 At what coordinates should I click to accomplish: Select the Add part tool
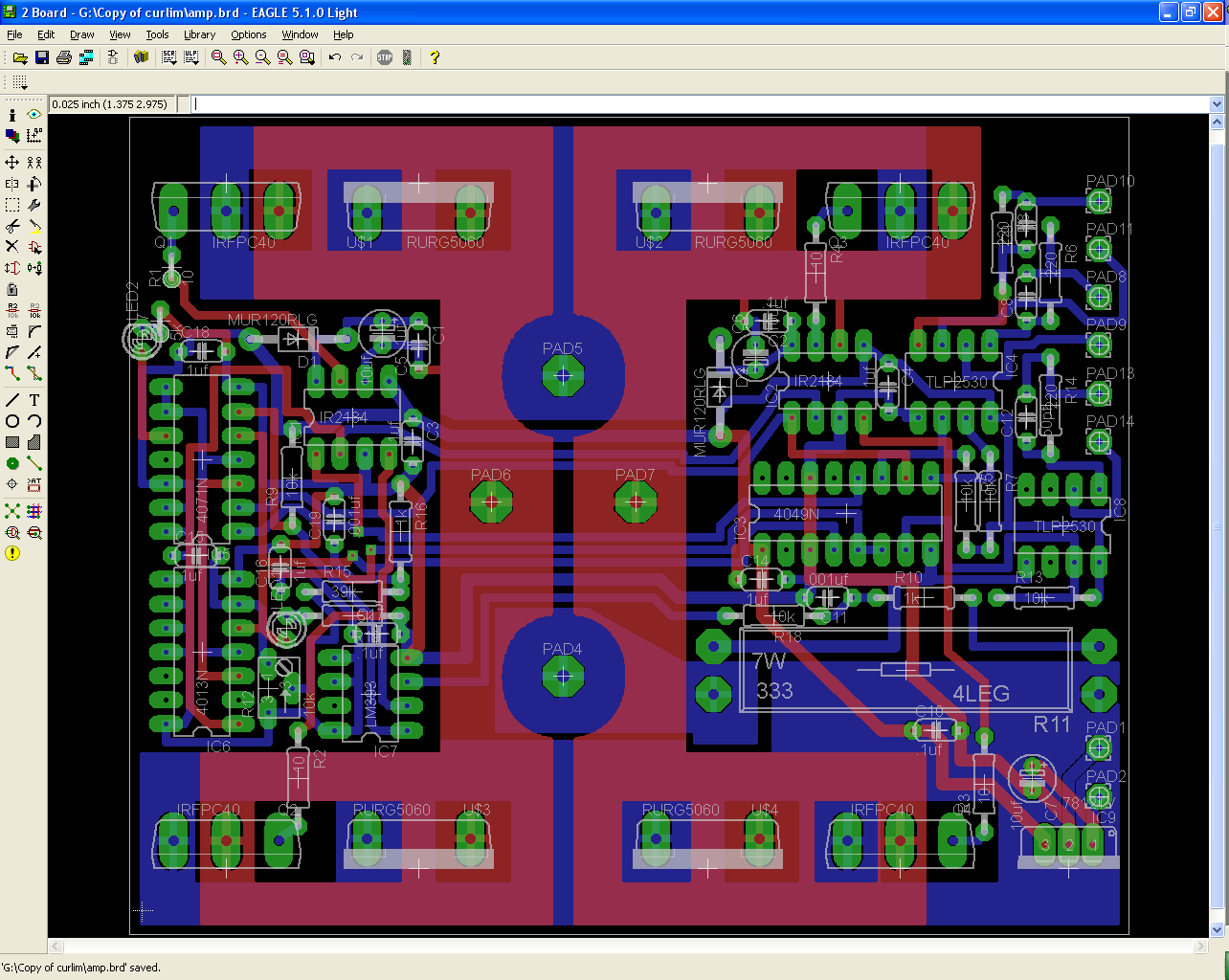tap(34, 247)
